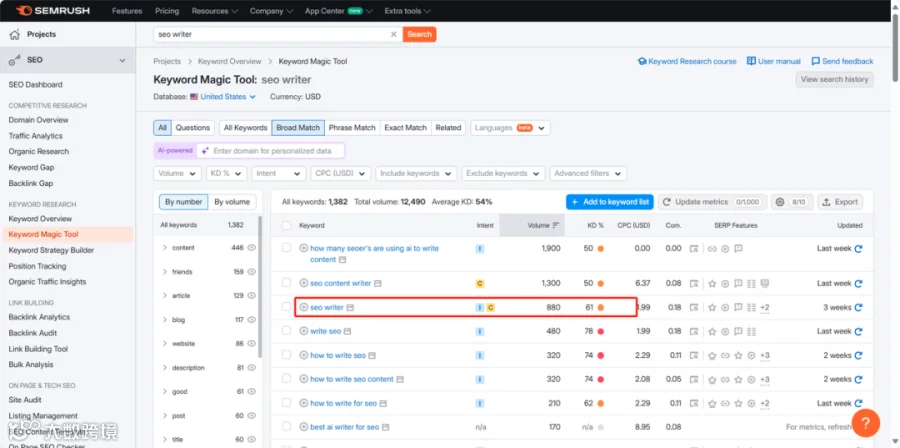Sort by Volume column icon
900x448 pixels.
point(556,225)
